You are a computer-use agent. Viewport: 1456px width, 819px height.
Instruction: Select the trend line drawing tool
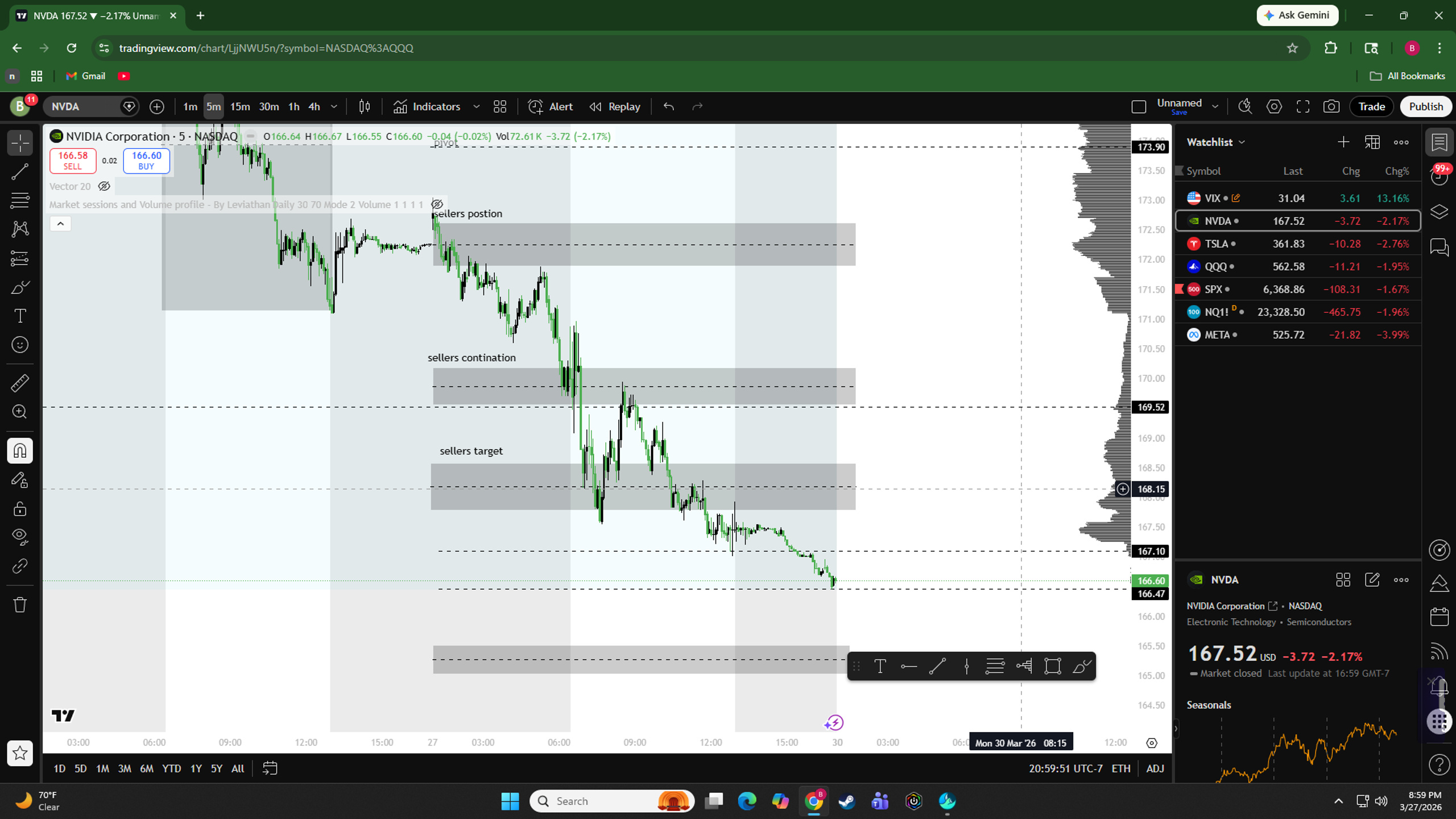[20, 172]
